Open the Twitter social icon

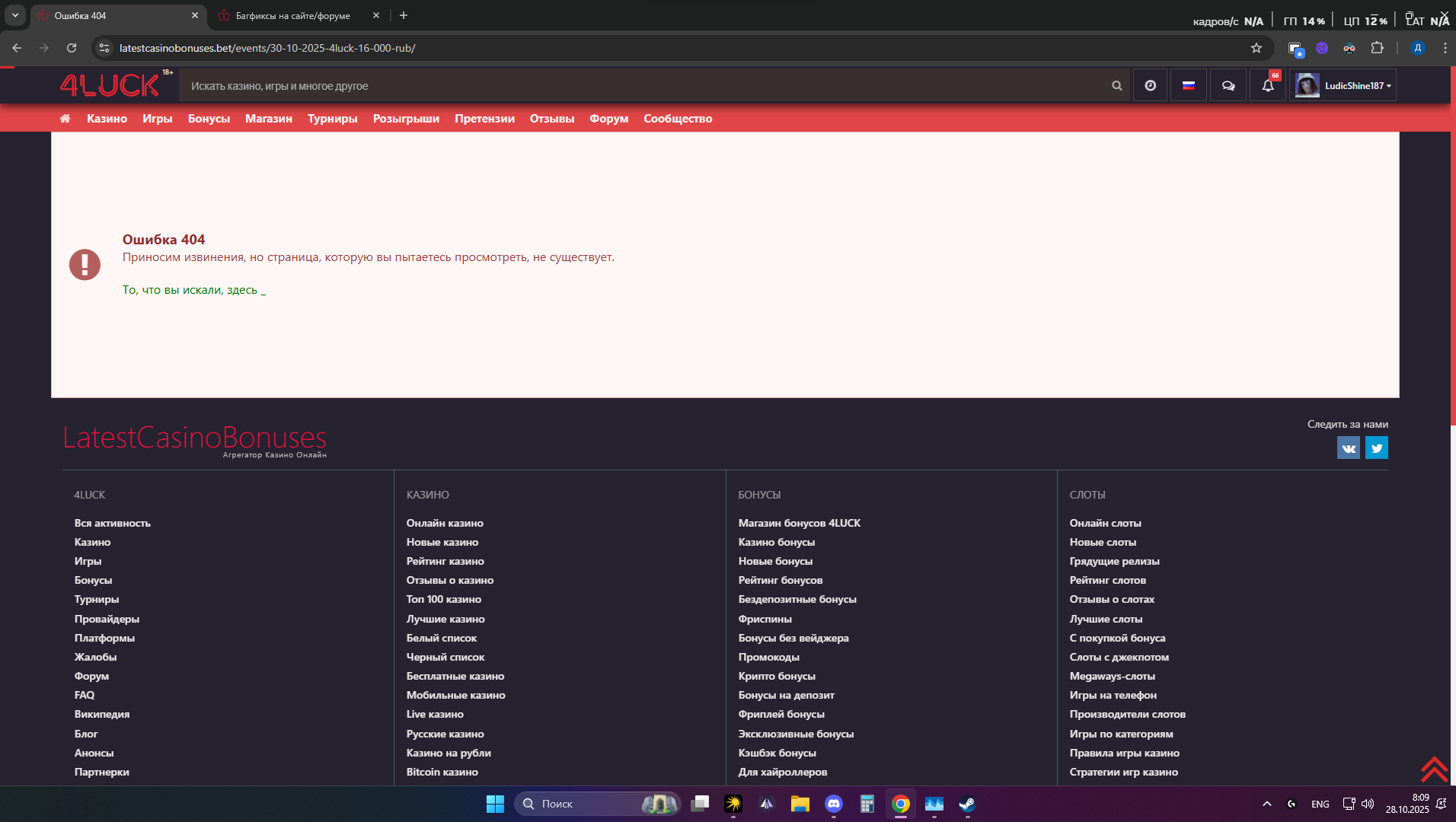(1376, 448)
